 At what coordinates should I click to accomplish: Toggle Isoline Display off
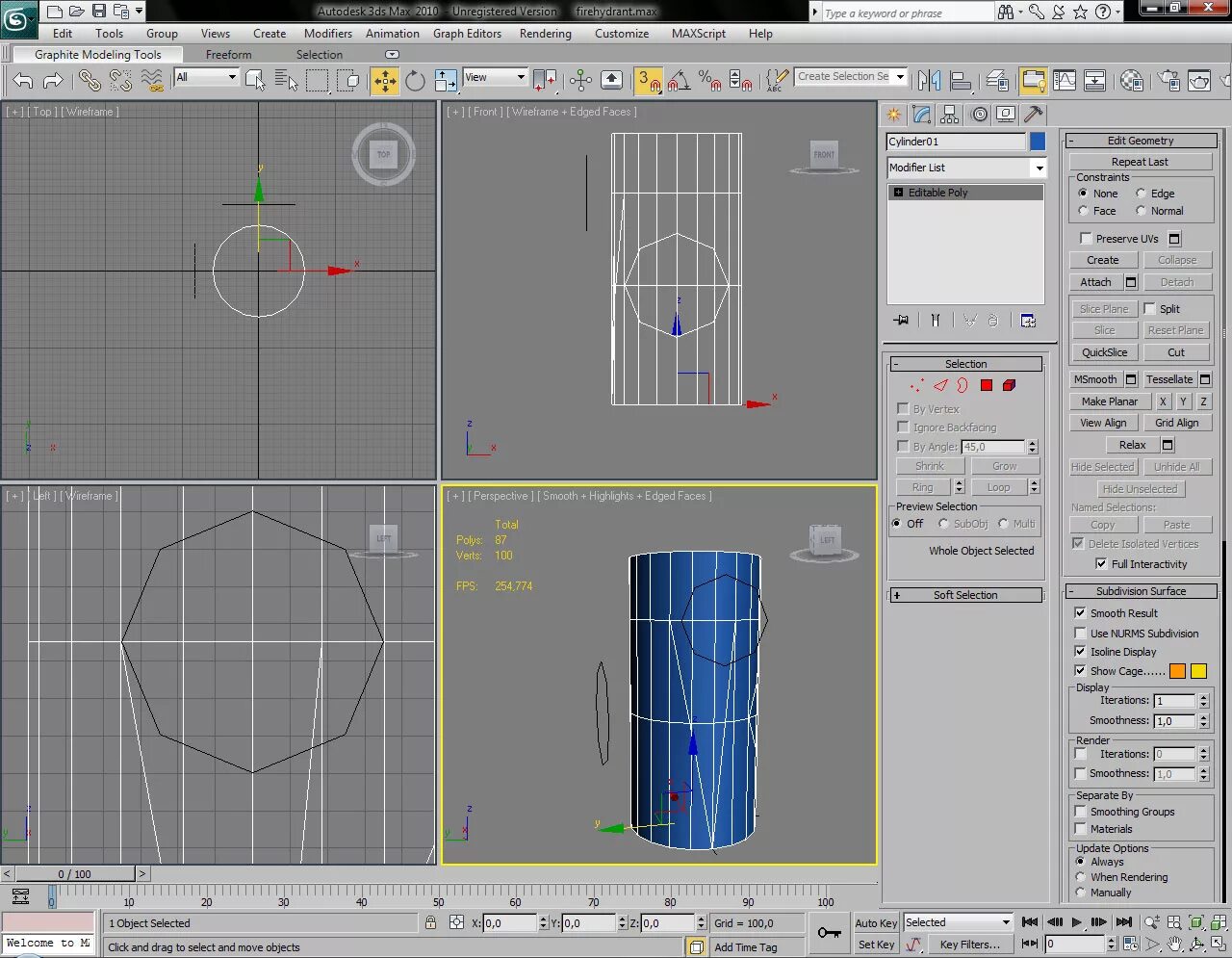1080,651
